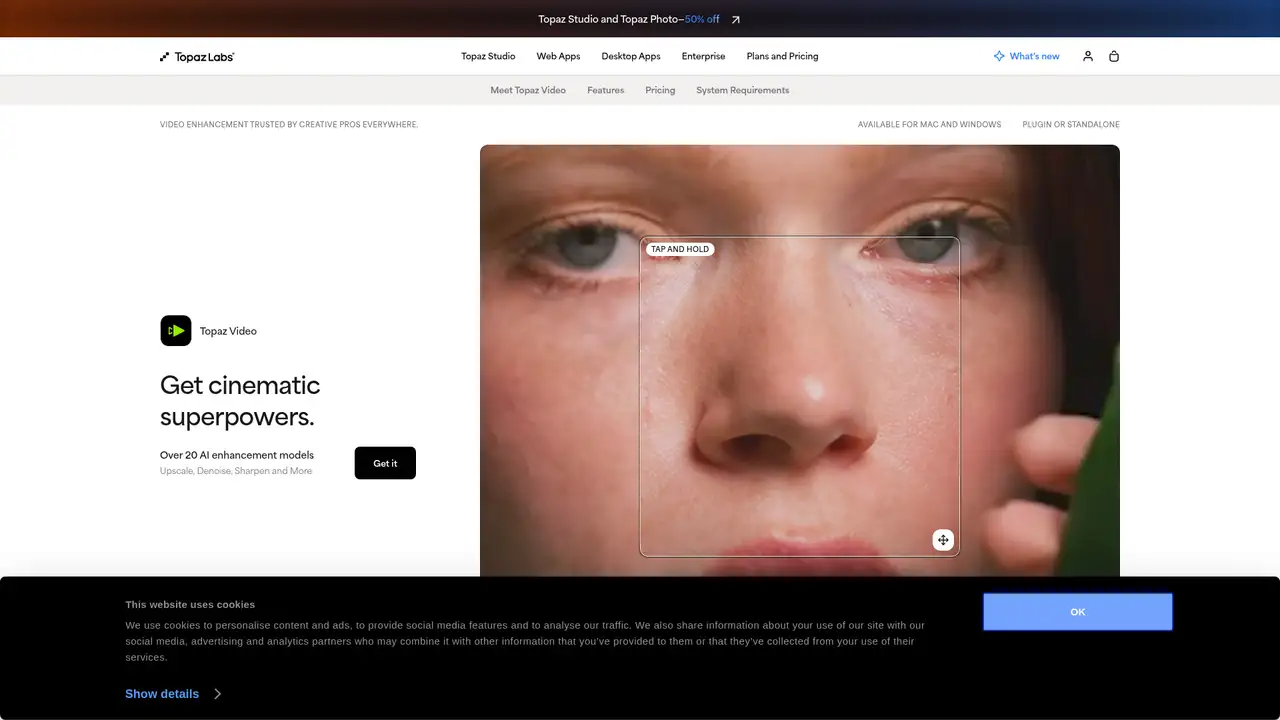Click the TAP AND HOLD label
Viewport: 1280px width, 720px height.
coord(680,249)
